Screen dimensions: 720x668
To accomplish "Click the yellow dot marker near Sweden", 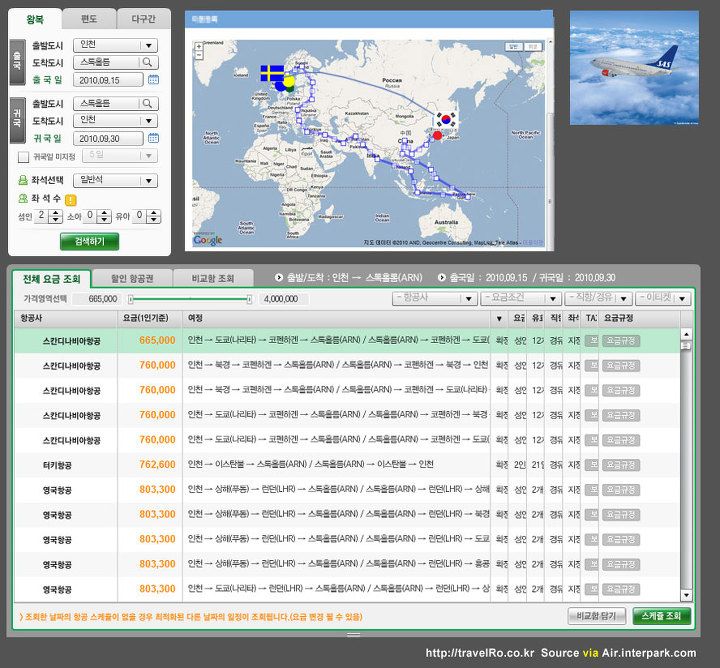I will (289, 81).
